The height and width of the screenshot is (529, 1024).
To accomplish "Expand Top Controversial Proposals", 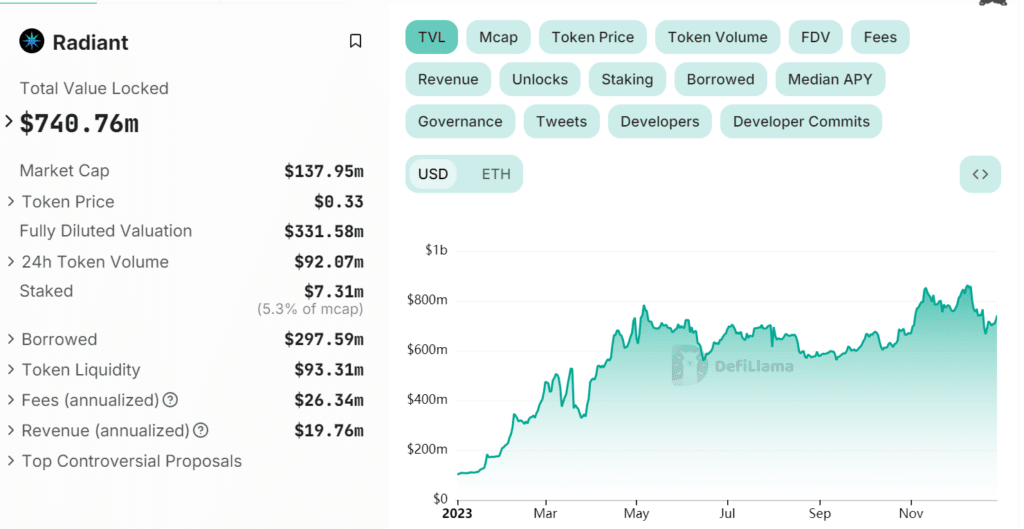I will tap(11, 461).
